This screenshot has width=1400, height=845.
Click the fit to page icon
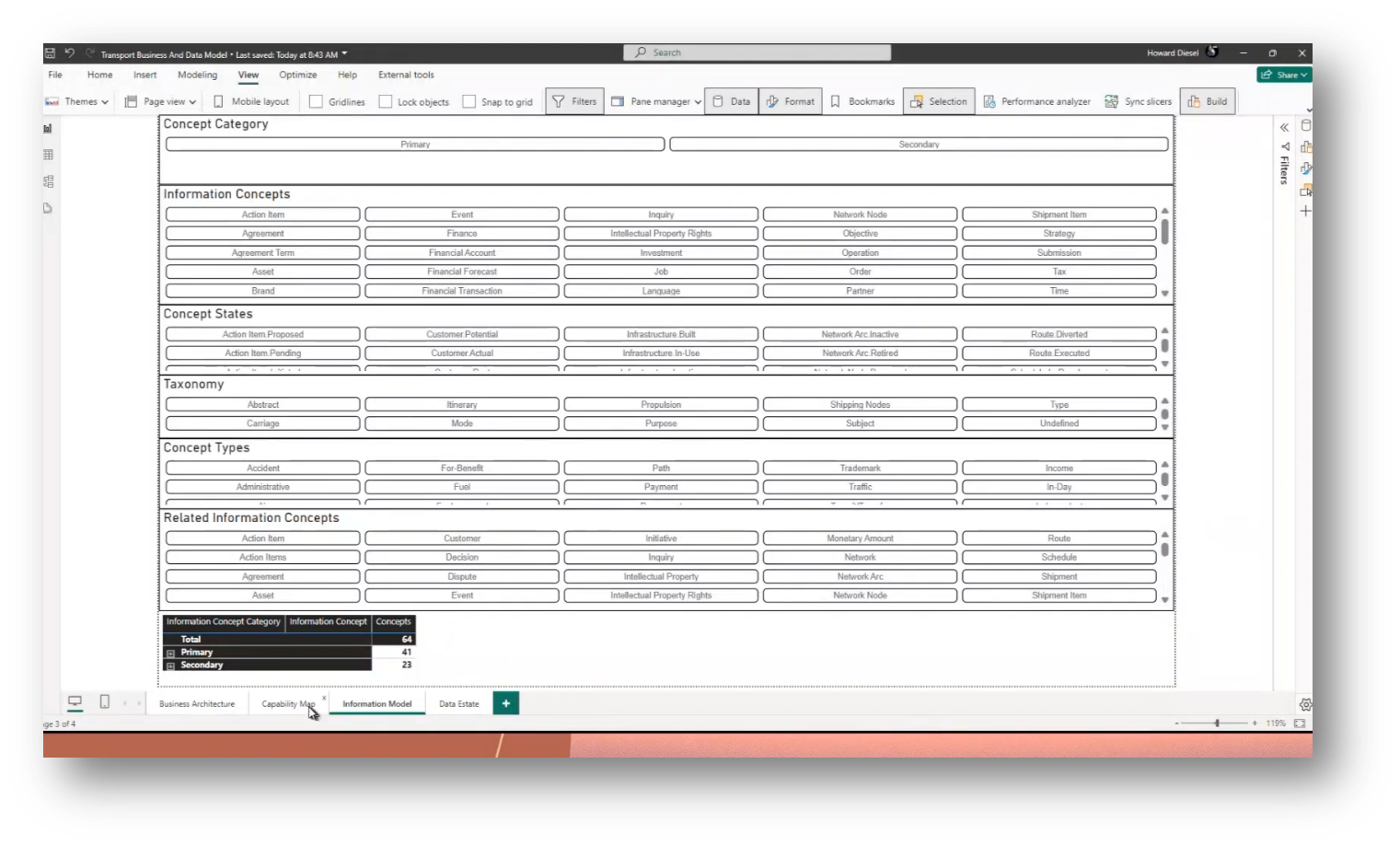click(x=1300, y=723)
